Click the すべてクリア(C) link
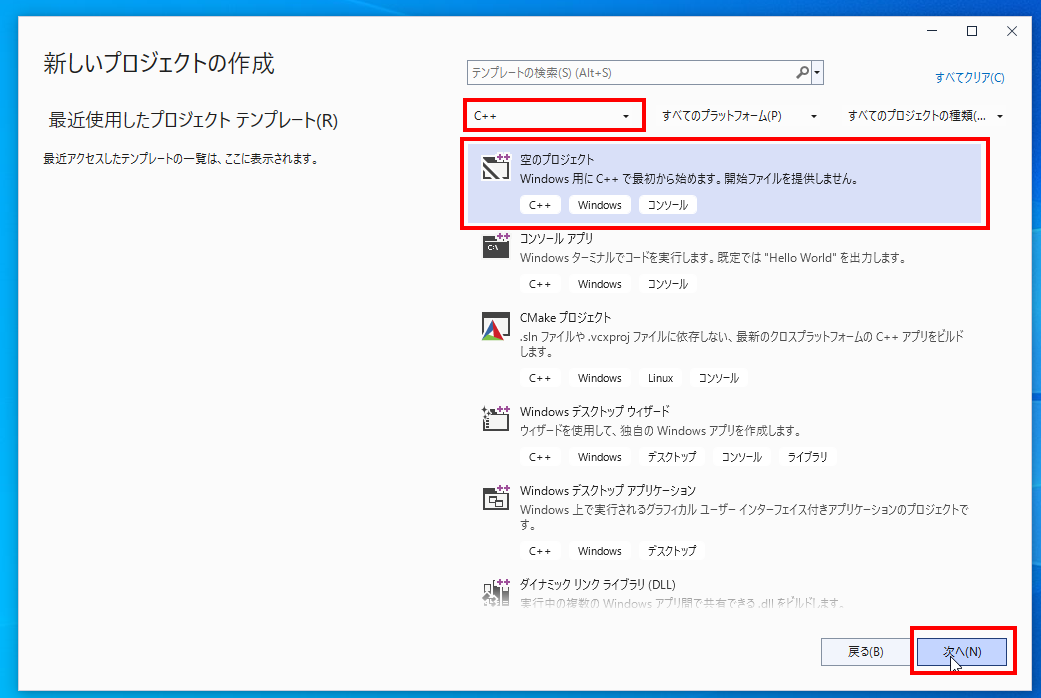Image resolution: width=1041 pixels, height=698 pixels. point(969,78)
